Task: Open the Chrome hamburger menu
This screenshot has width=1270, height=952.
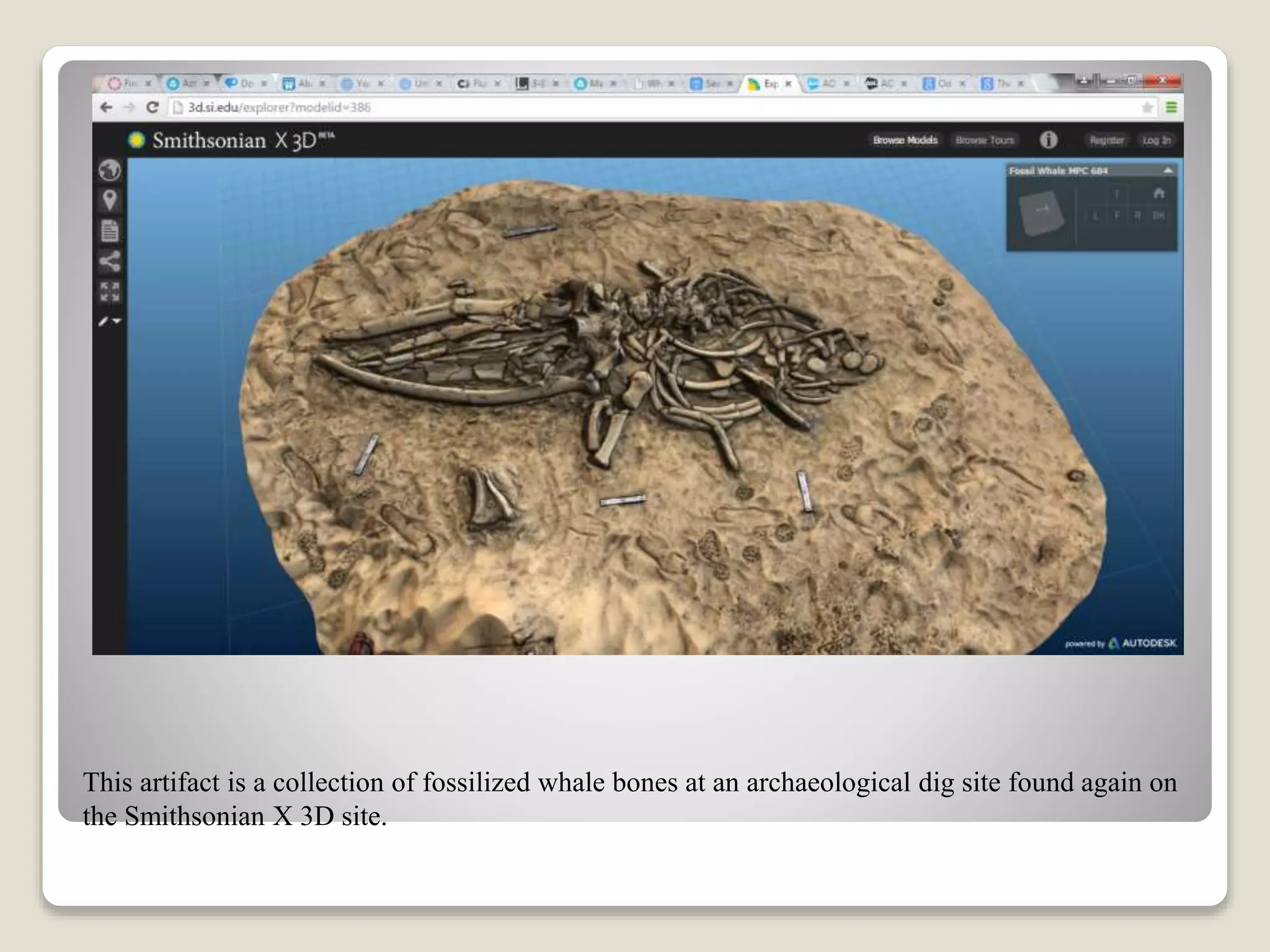Action: point(1171,108)
